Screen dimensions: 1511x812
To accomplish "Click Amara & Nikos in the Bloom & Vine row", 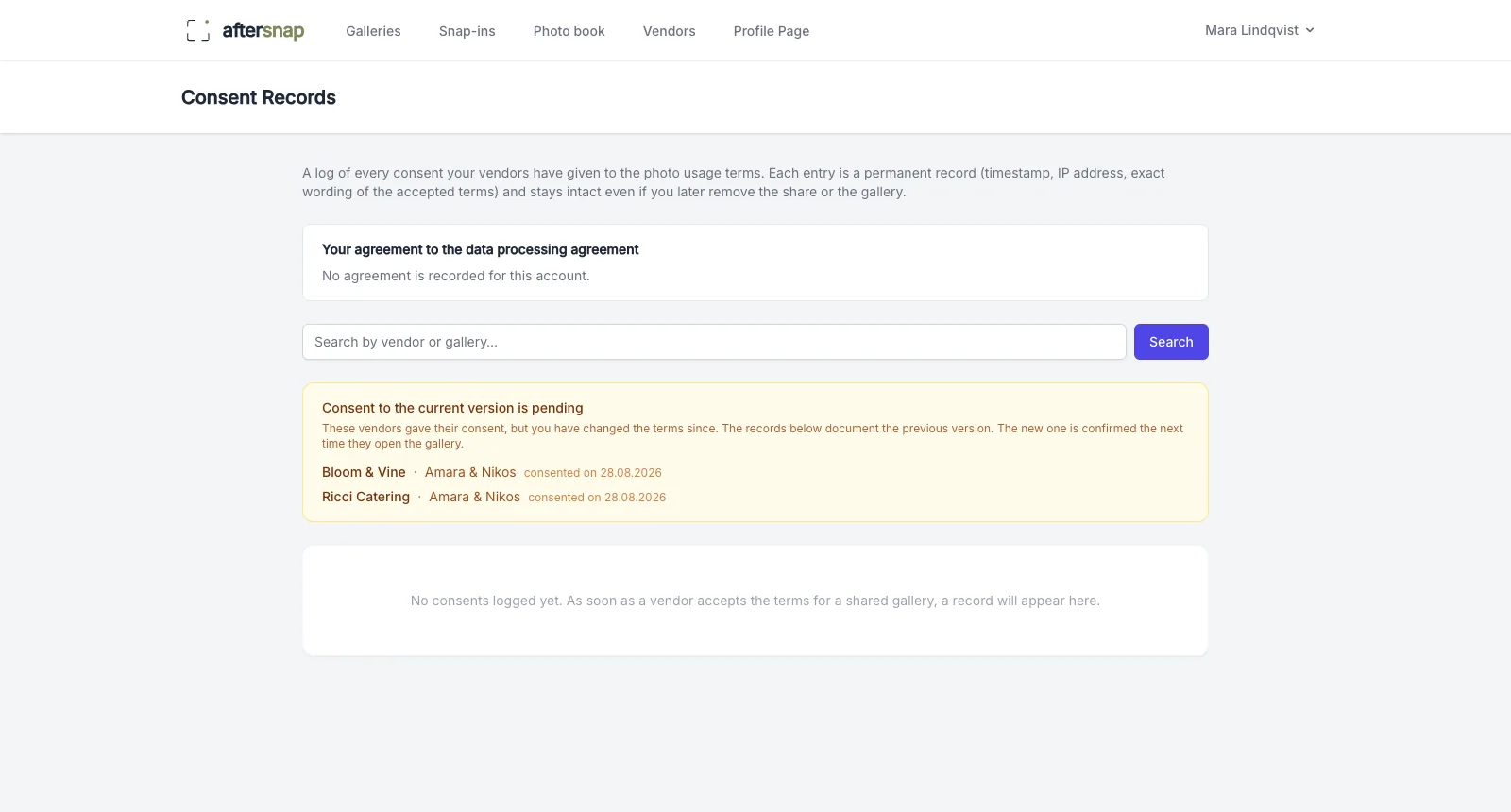I will [x=470, y=472].
